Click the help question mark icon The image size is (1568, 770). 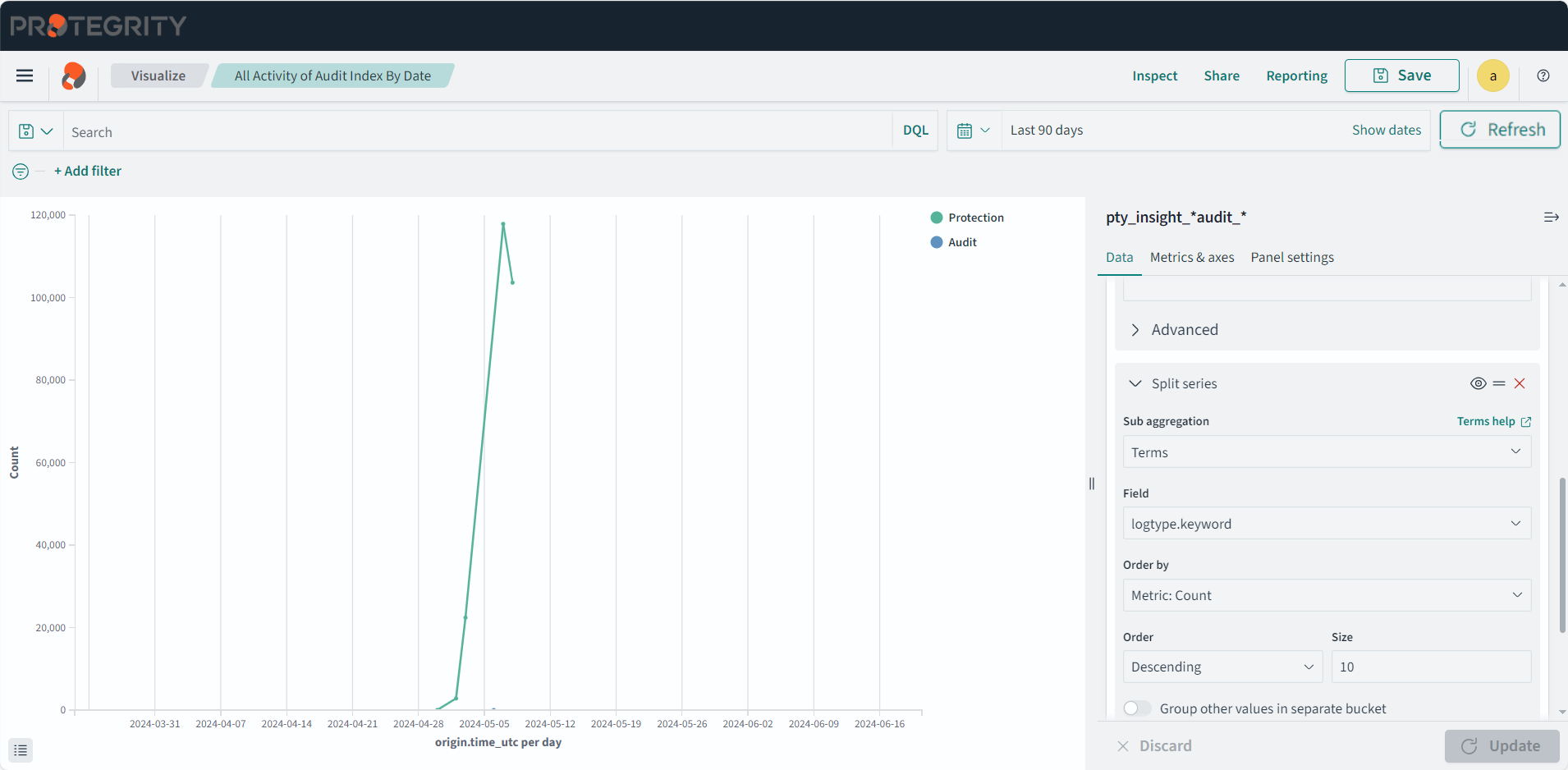point(1543,76)
